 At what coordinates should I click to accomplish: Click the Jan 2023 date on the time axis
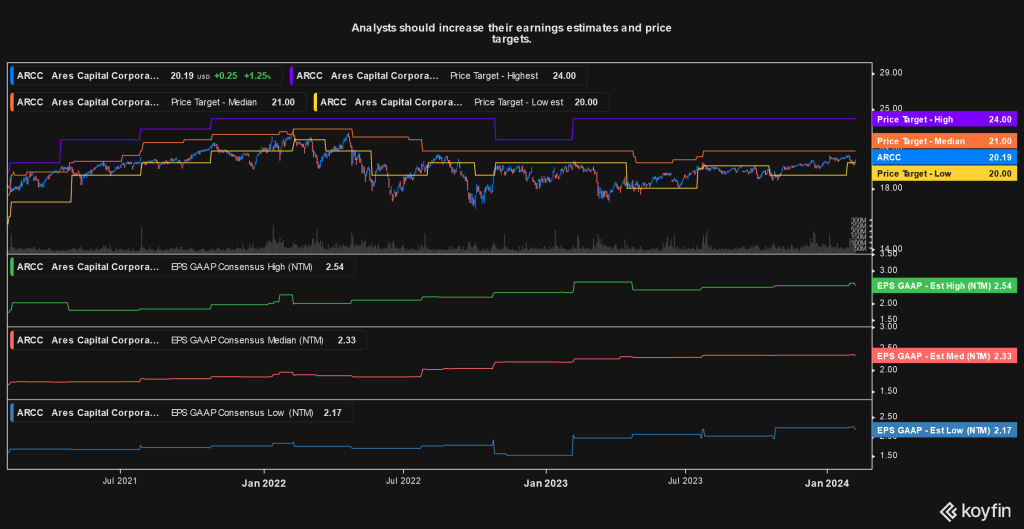[x=546, y=483]
